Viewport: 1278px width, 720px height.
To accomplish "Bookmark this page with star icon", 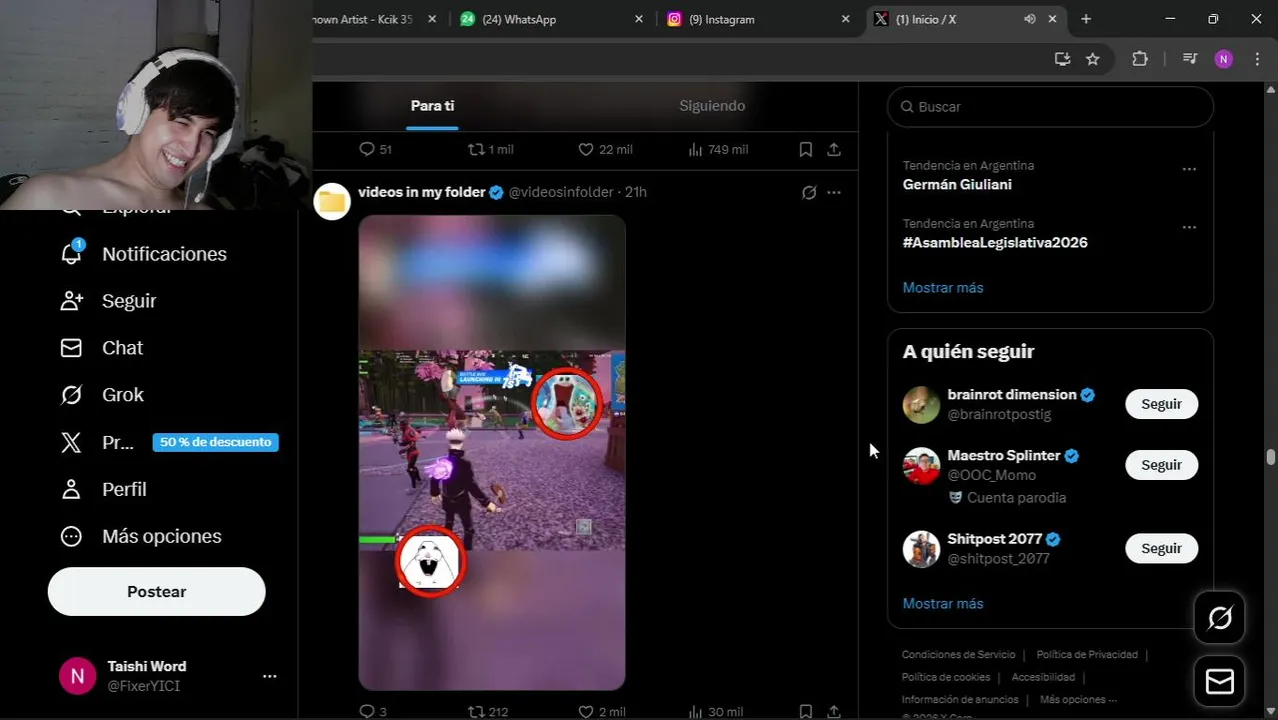I will click(1093, 59).
